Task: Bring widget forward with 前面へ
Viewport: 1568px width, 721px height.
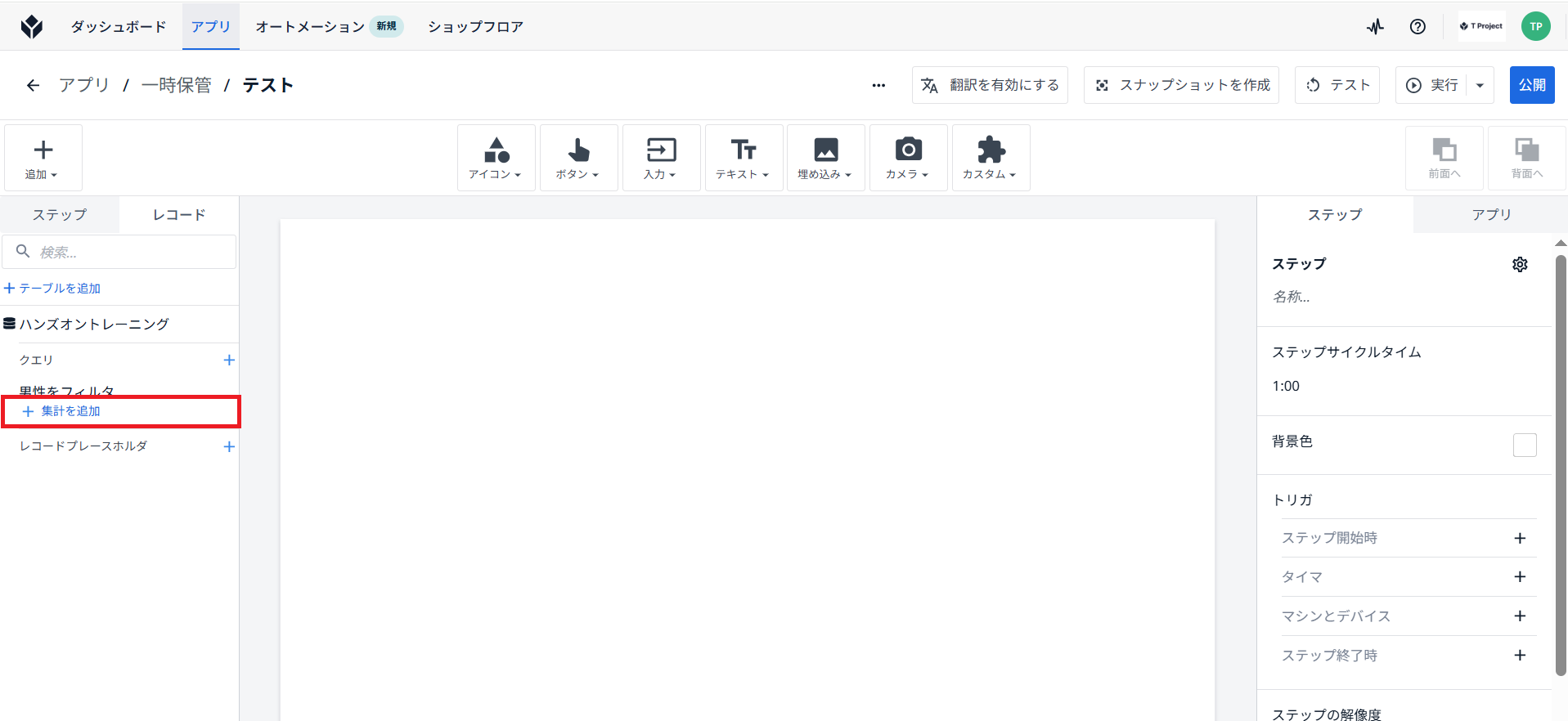Action: [x=1444, y=158]
